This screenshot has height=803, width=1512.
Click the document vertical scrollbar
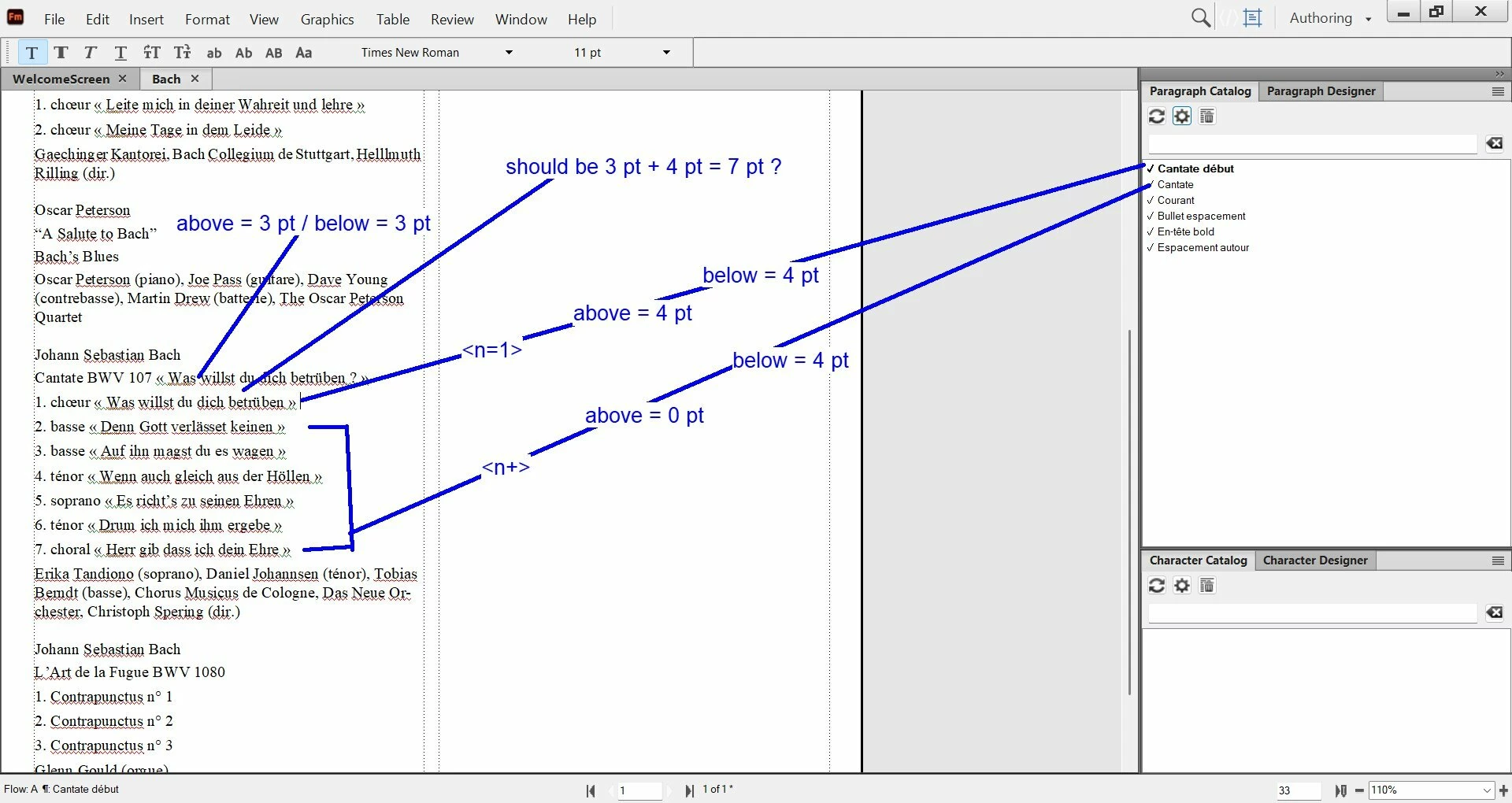(x=1129, y=512)
